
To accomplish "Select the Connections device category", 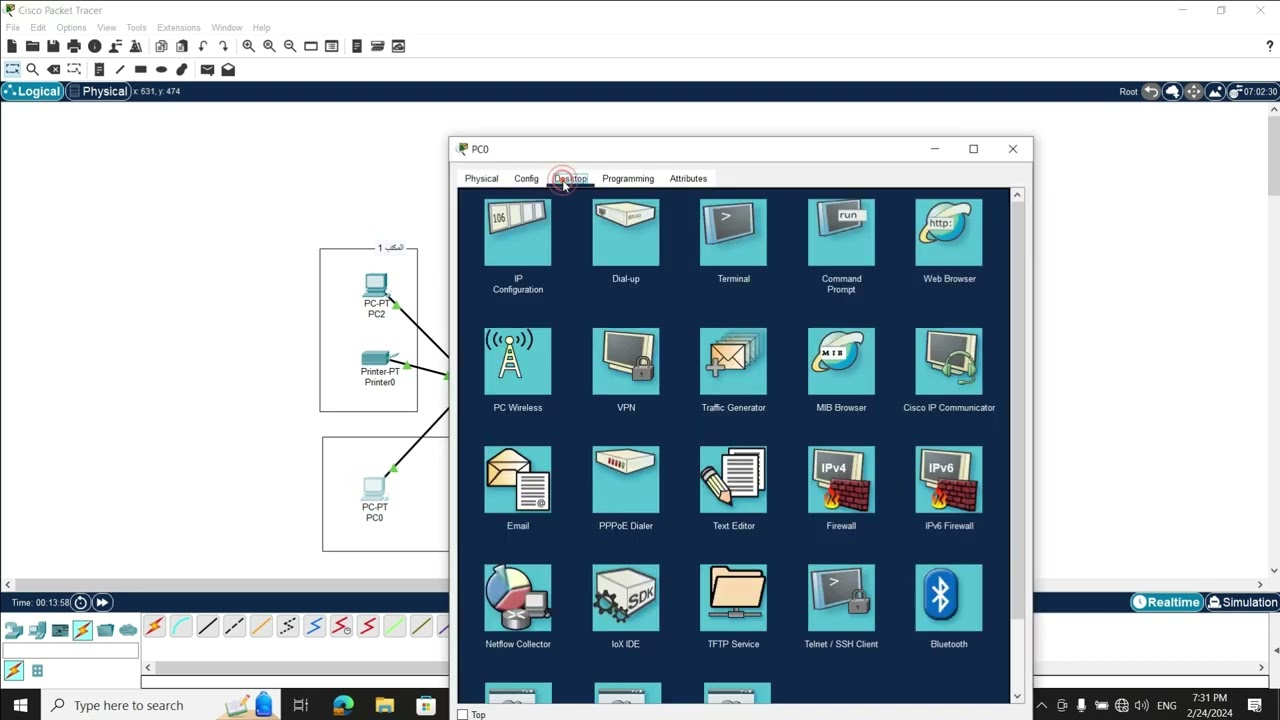I will pyautogui.click(x=82, y=630).
